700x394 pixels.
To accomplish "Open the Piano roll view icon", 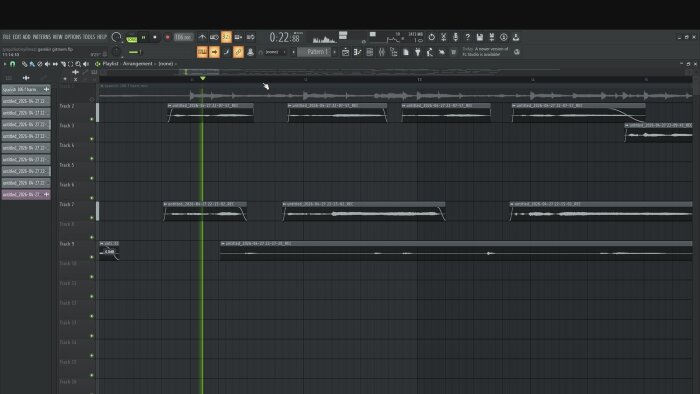I will [x=358, y=52].
